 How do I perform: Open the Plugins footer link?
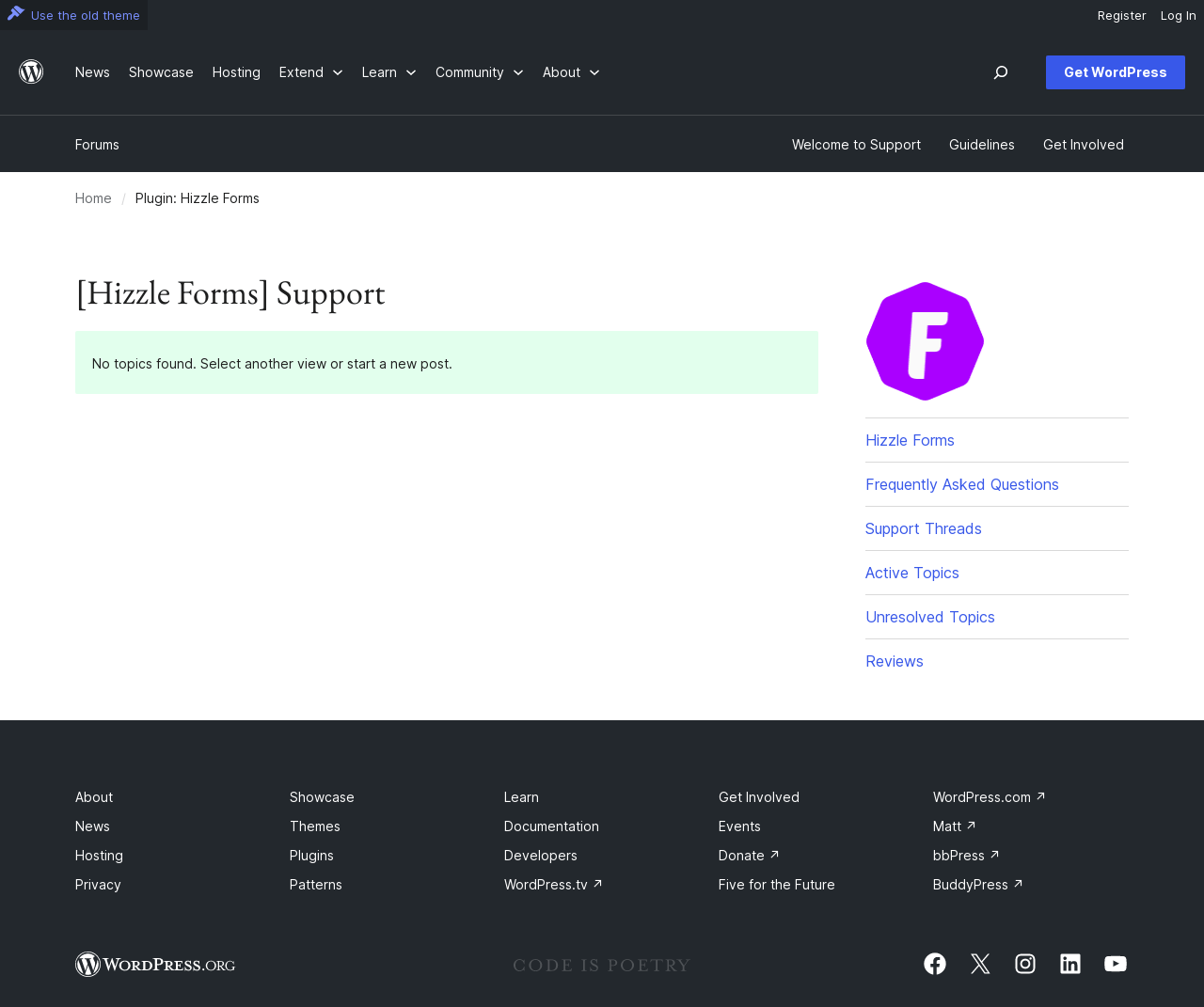pos(311,856)
